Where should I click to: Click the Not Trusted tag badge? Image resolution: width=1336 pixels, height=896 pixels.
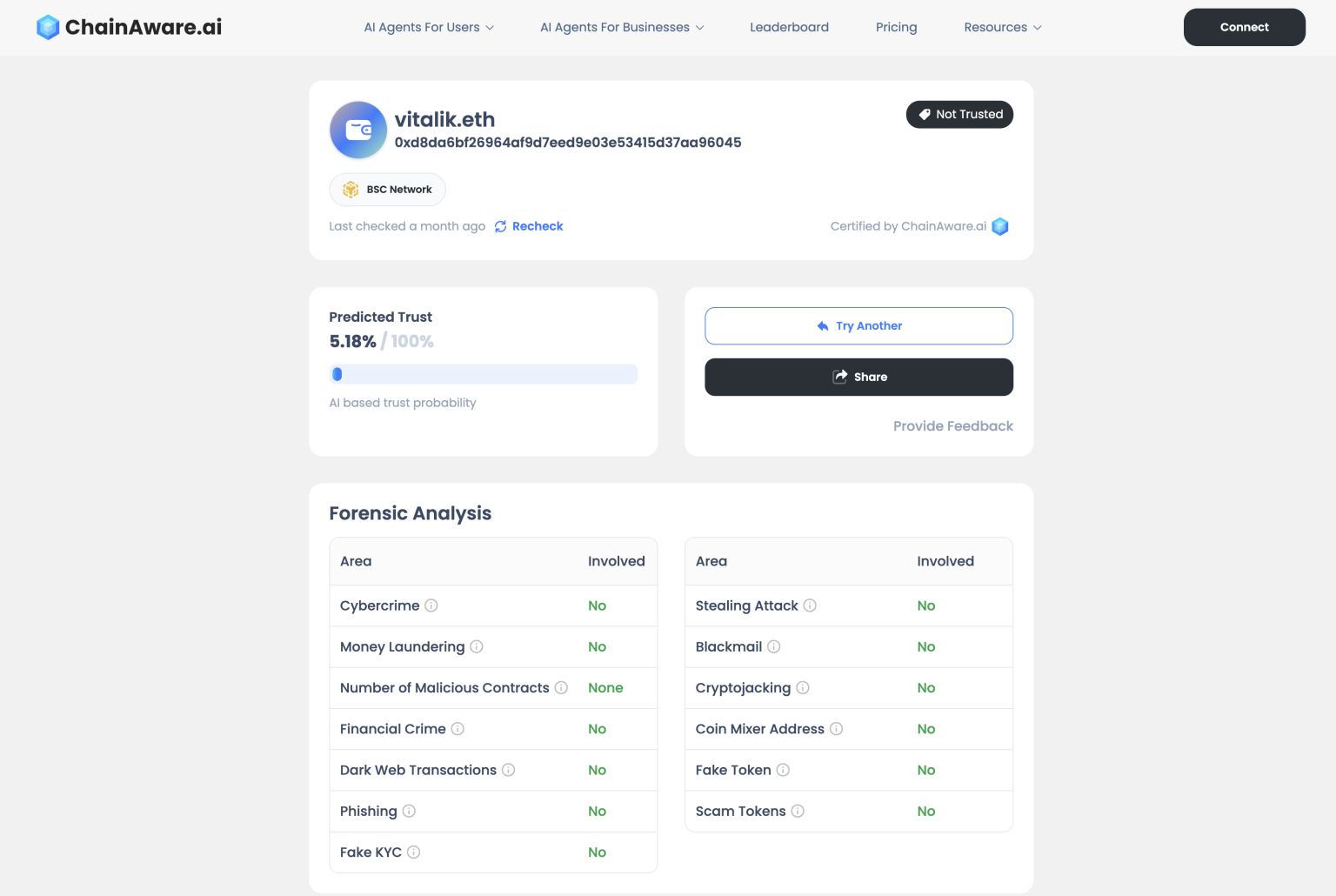[959, 115]
